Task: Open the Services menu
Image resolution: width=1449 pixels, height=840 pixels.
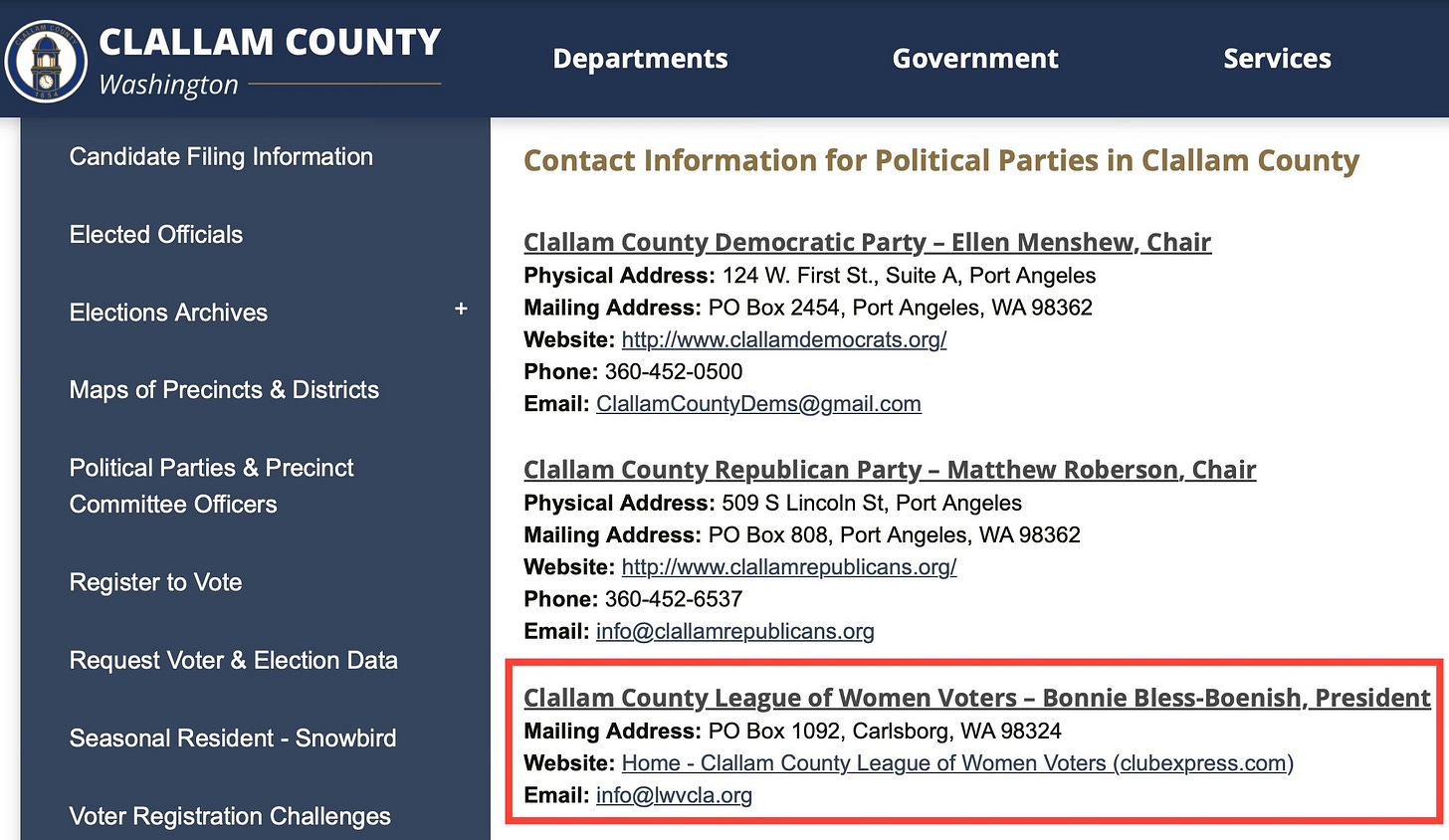Action: (x=1277, y=59)
